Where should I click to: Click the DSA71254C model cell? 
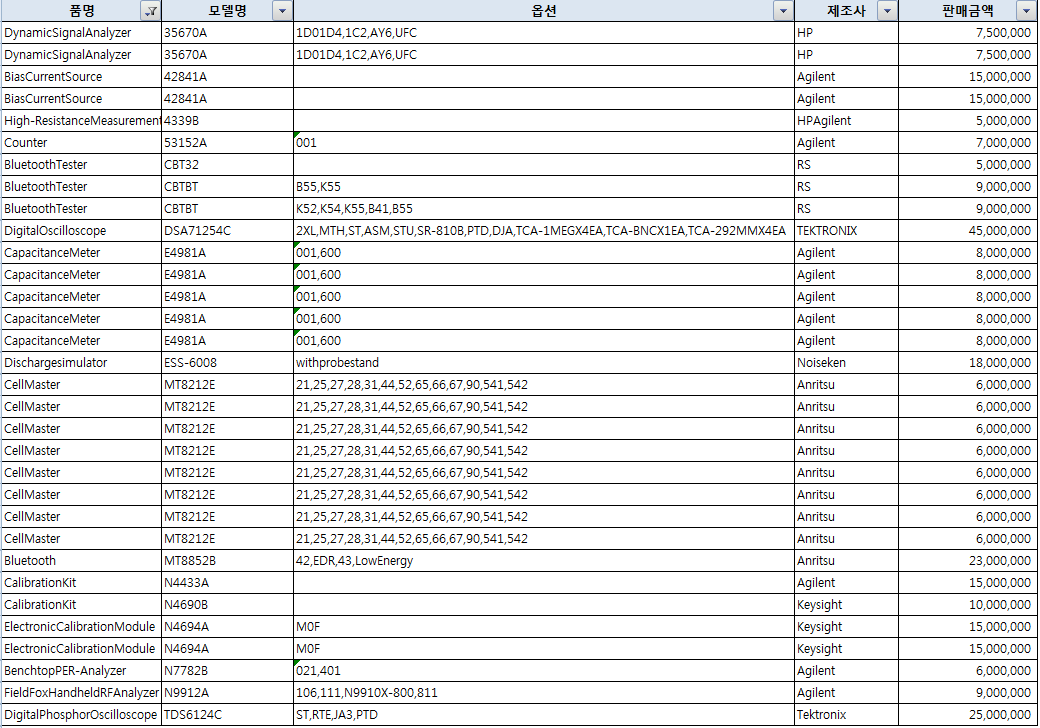tap(226, 231)
